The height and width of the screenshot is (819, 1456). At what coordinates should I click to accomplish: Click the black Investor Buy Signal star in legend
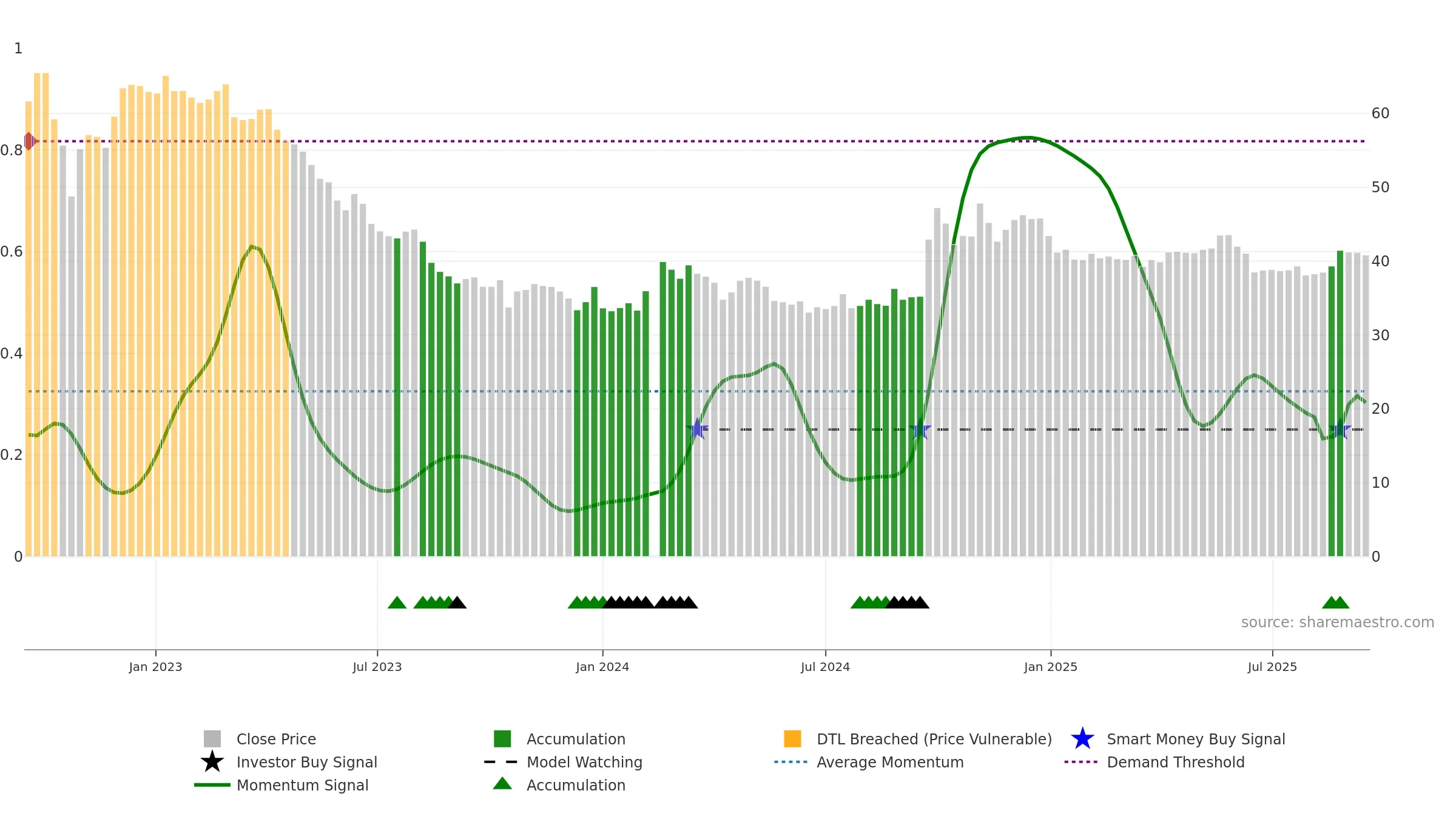click(x=212, y=762)
